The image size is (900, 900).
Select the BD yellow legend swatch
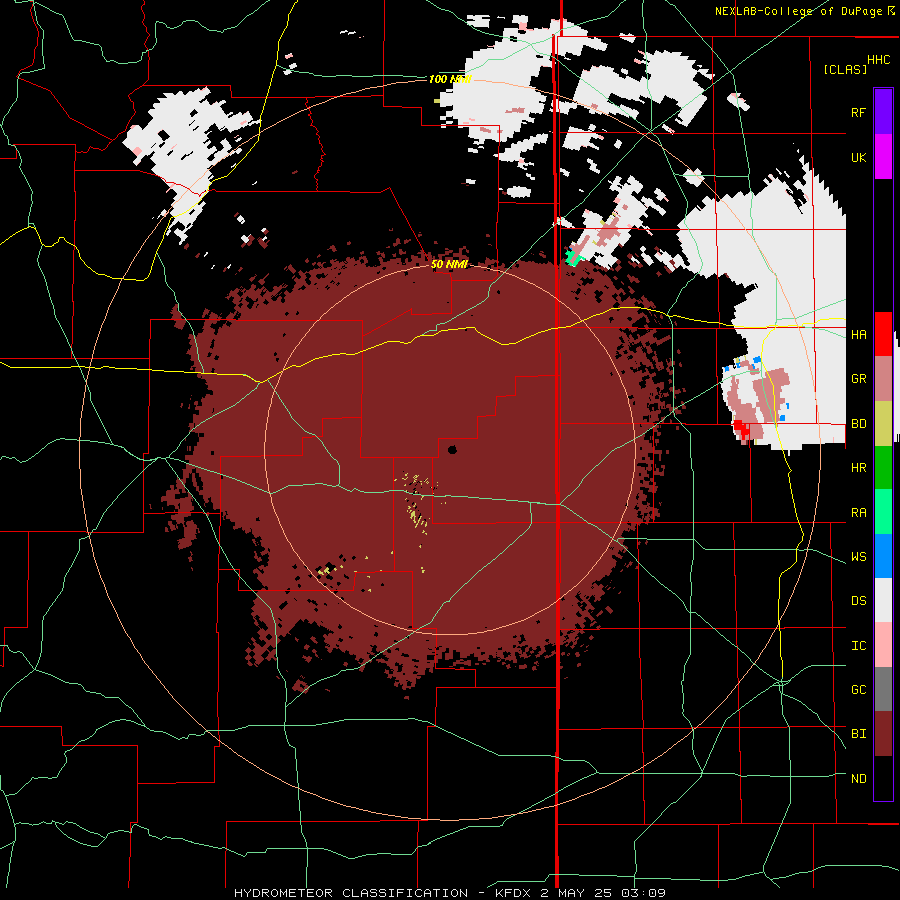(883, 424)
